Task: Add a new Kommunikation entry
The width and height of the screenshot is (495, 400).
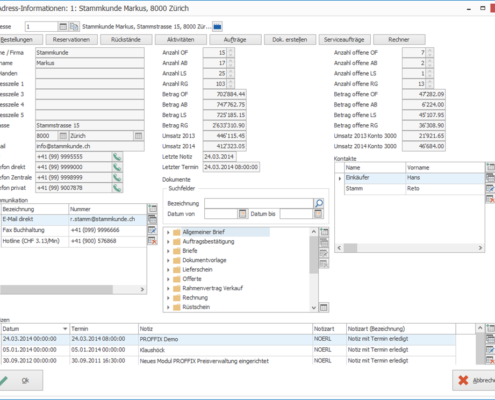Action: tap(152, 209)
